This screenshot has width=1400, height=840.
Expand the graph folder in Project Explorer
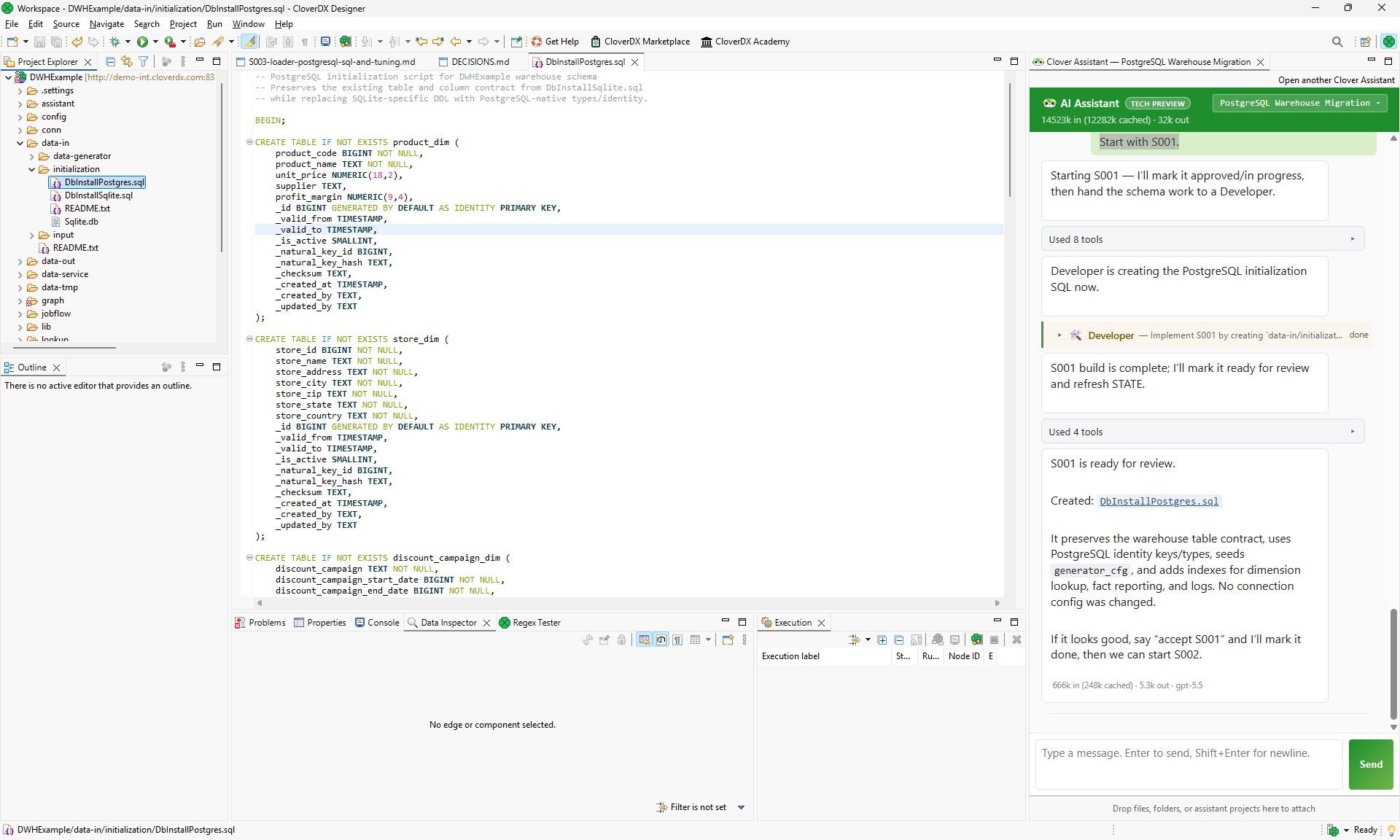pos(20,300)
